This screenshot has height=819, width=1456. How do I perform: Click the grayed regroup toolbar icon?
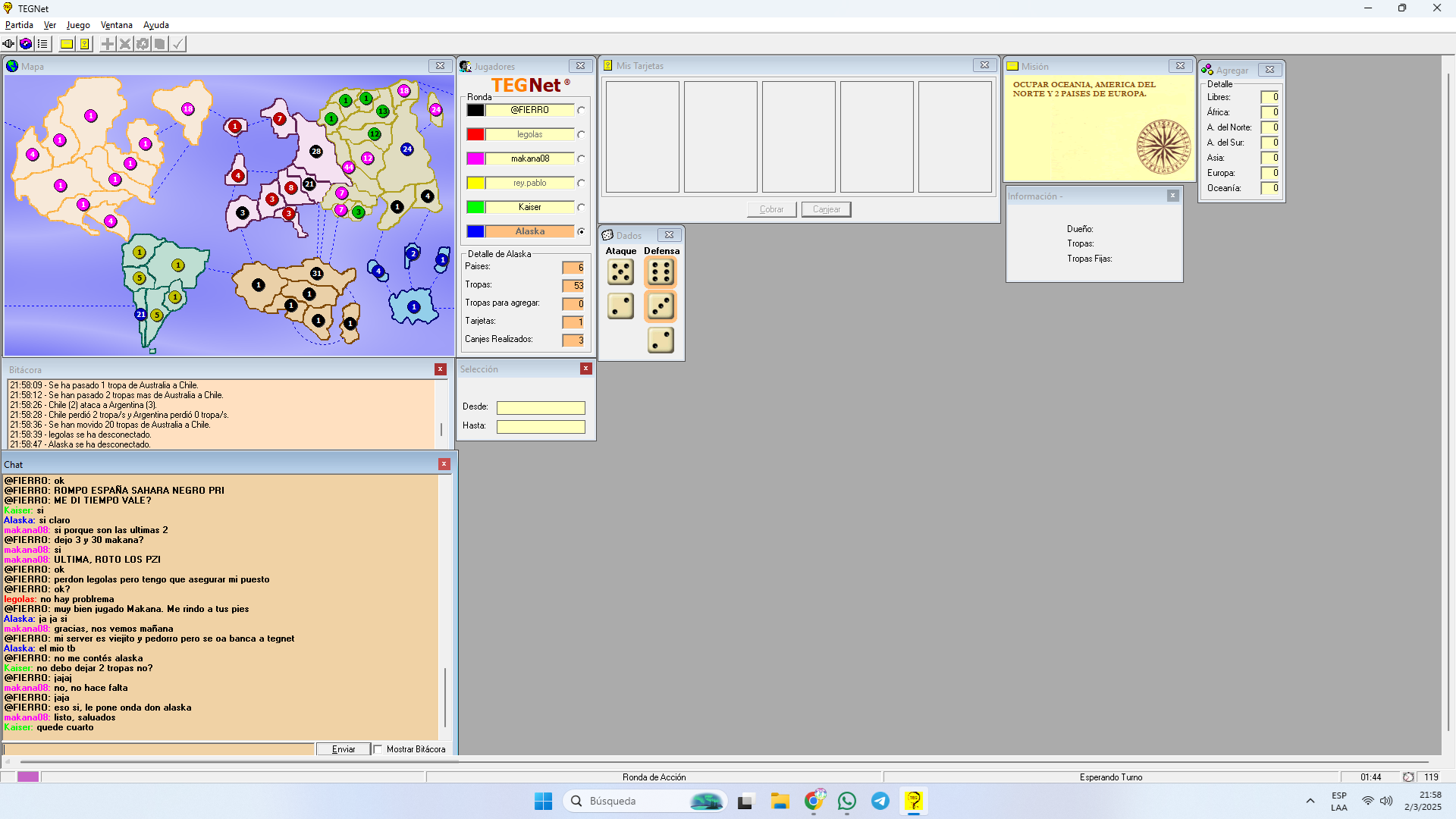point(143,44)
